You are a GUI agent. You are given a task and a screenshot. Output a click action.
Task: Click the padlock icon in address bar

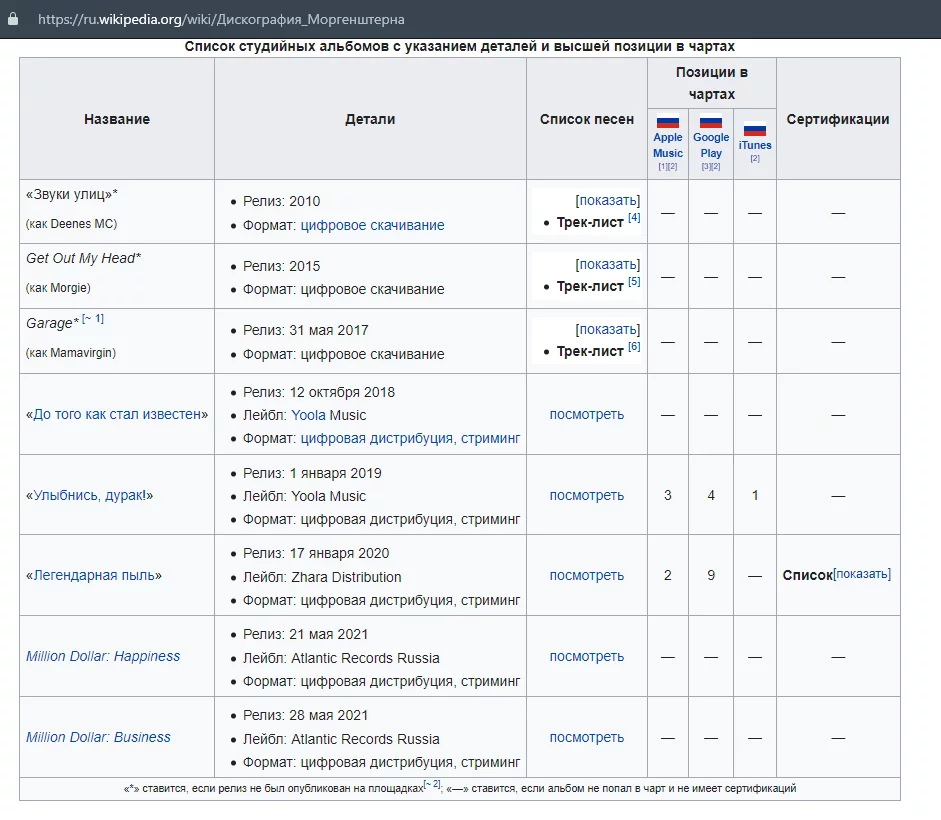[x=13, y=19]
